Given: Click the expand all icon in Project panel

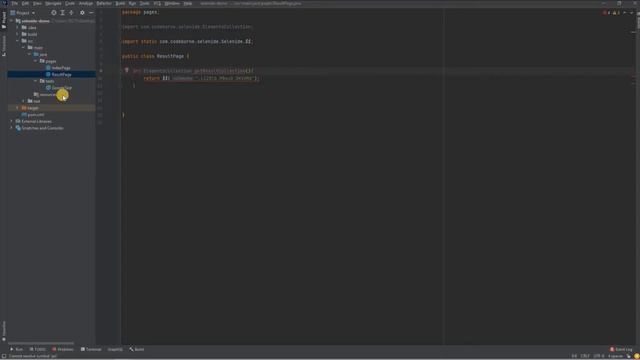Looking at the screenshot, I should (x=62, y=13).
